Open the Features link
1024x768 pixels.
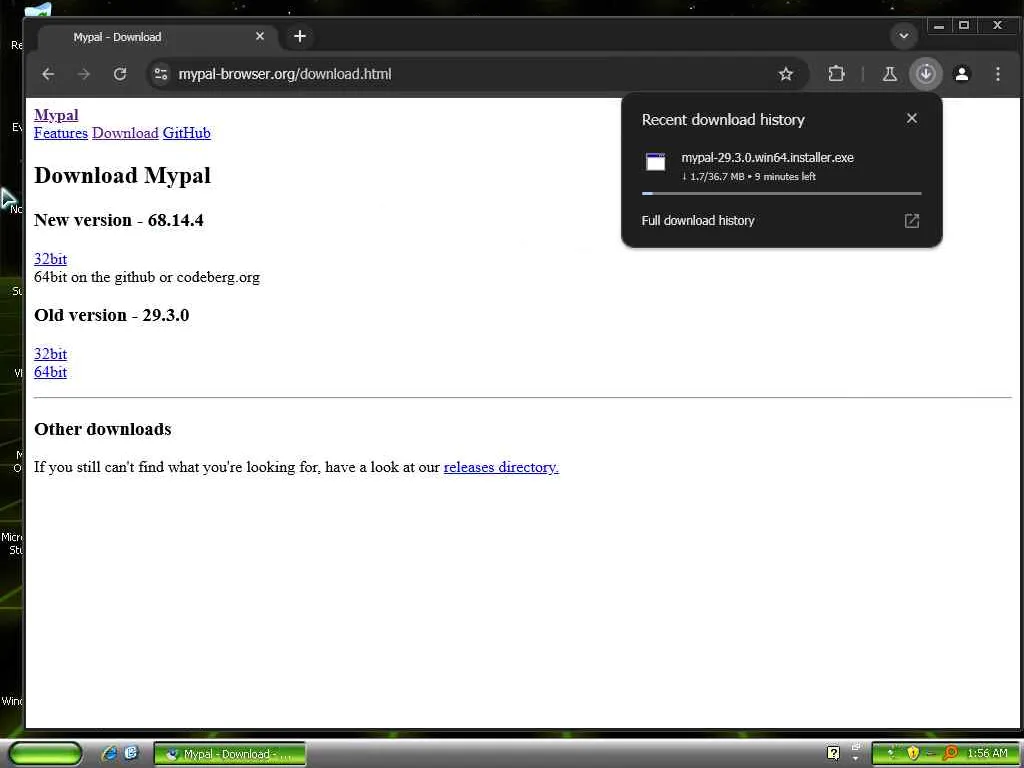tap(61, 133)
